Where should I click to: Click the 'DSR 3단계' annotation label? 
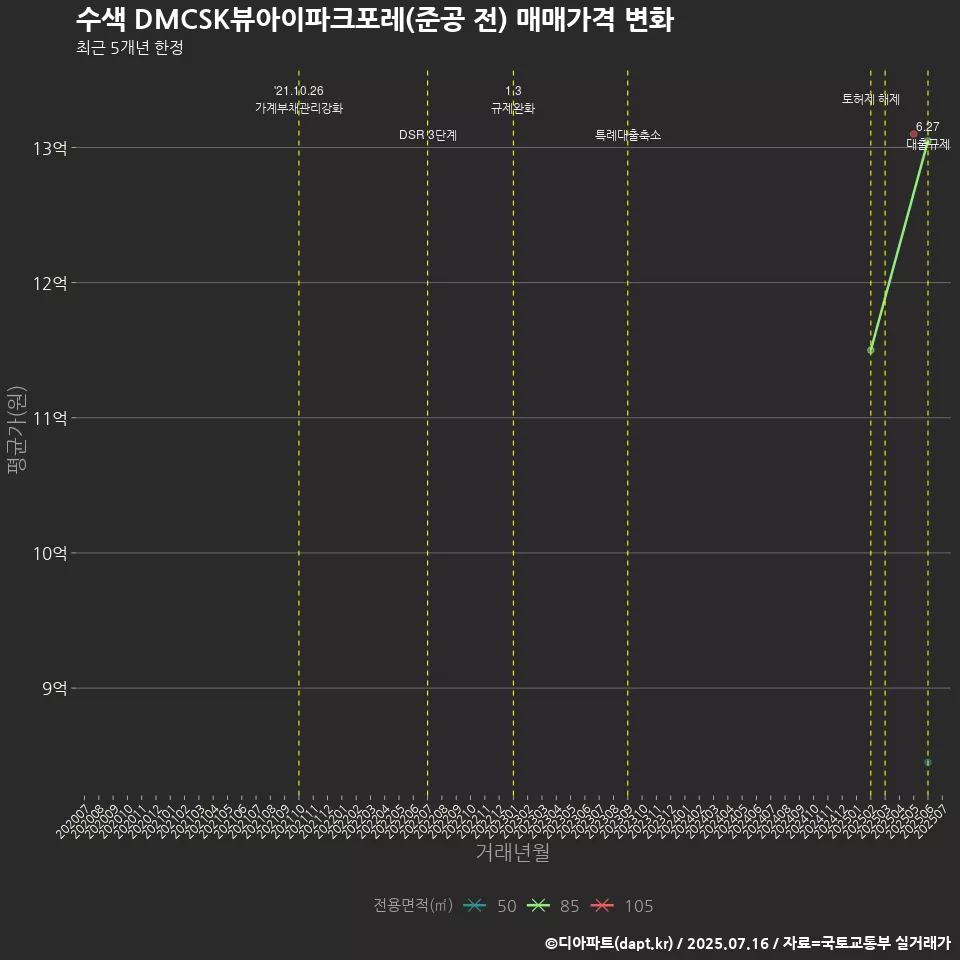tap(428, 135)
